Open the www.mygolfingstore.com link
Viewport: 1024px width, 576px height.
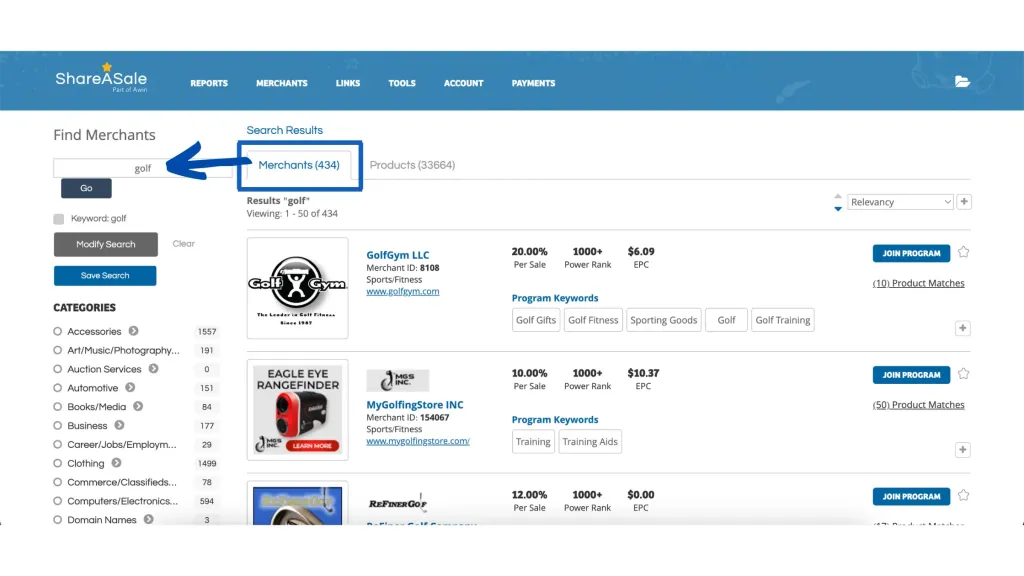pos(418,441)
